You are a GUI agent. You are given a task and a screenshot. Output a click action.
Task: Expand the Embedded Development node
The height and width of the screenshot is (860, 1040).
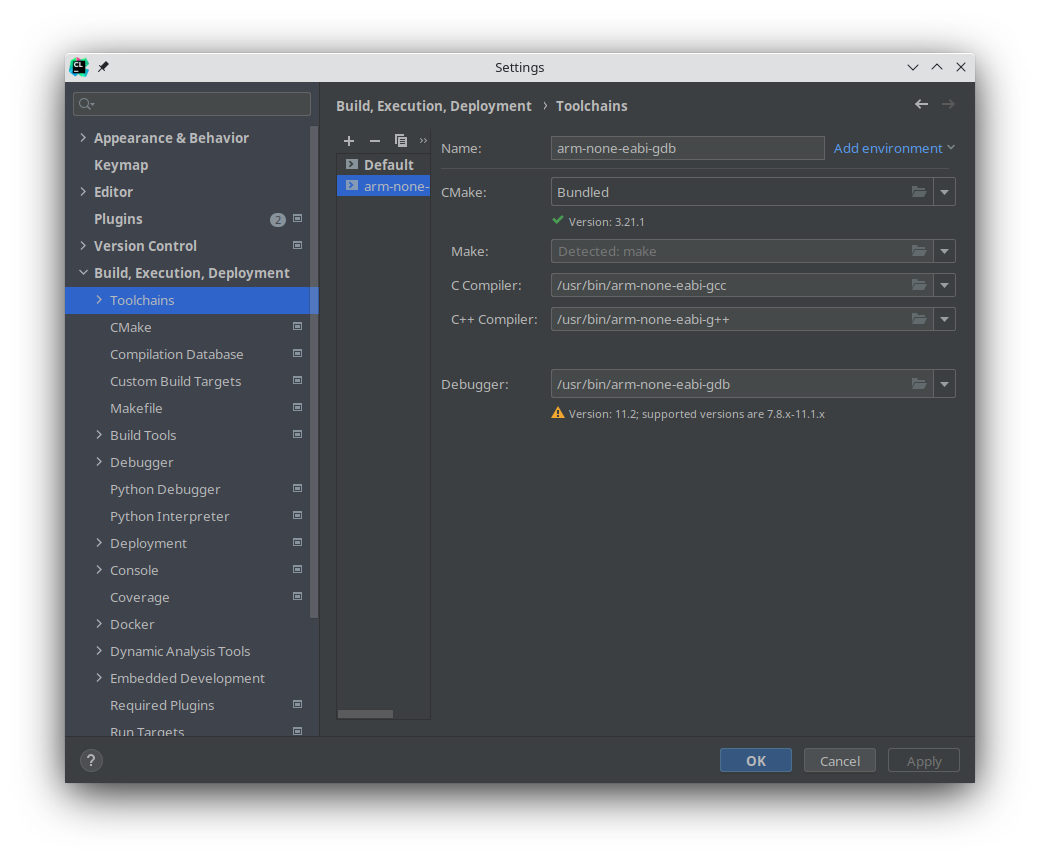tap(99, 678)
